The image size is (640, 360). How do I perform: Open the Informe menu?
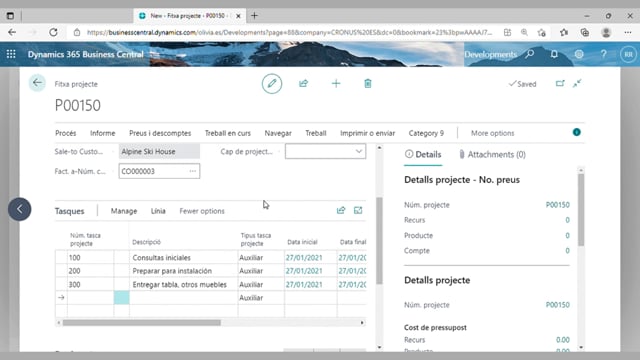click(x=102, y=133)
